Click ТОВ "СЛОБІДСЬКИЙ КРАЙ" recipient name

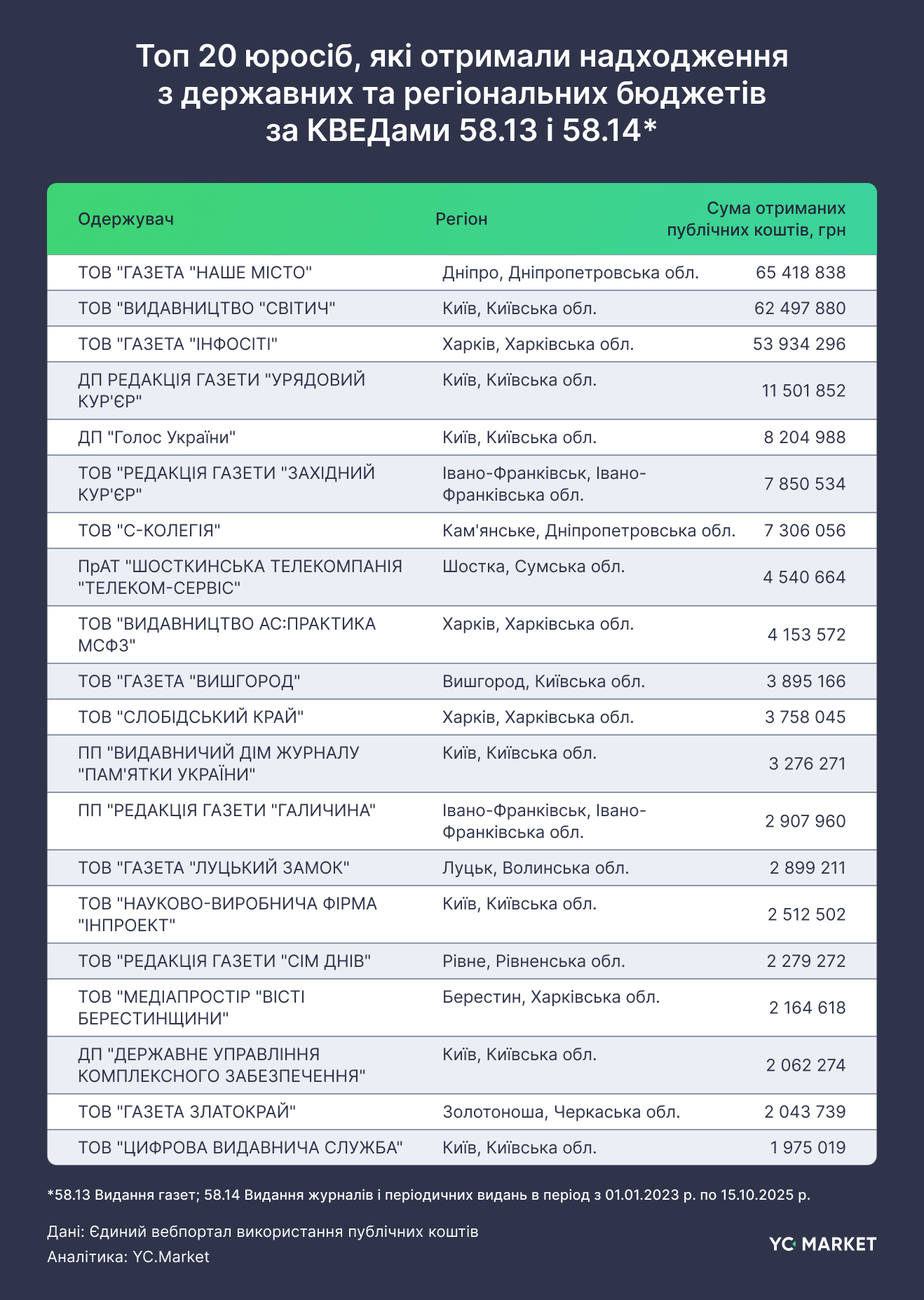pyautogui.click(x=191, y=717)
